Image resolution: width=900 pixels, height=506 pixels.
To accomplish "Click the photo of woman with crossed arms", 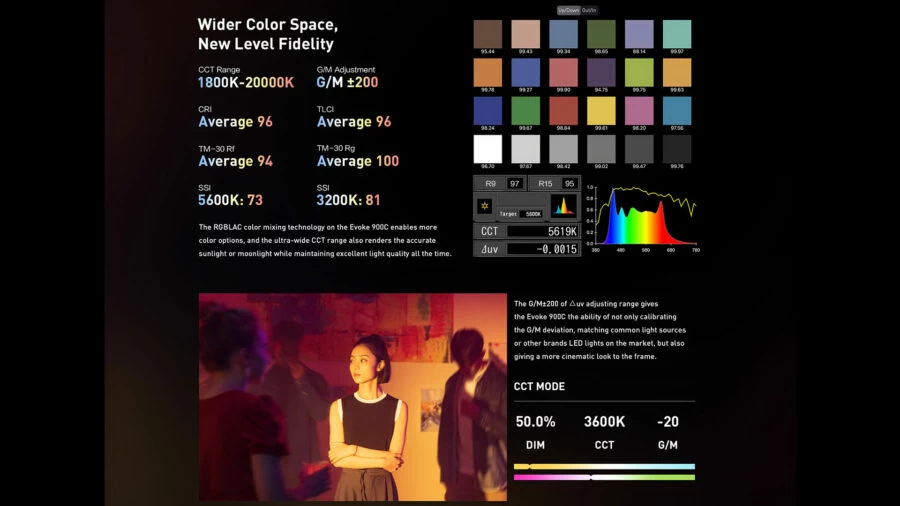I will pyautogui.click(x=352, y=396).
